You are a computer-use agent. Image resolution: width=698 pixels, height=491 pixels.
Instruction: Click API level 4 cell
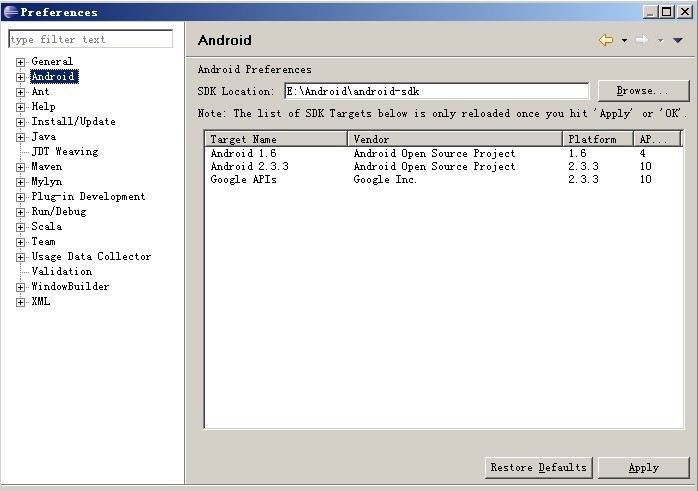click(642, 154)
